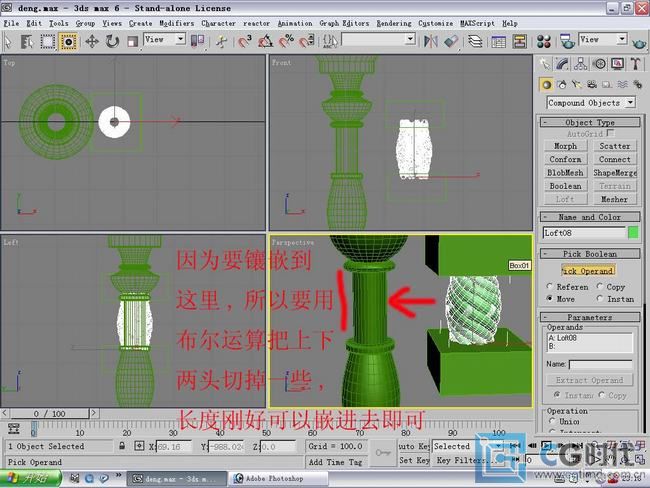Click Use Pivot Point Center icon

[197, 41]
